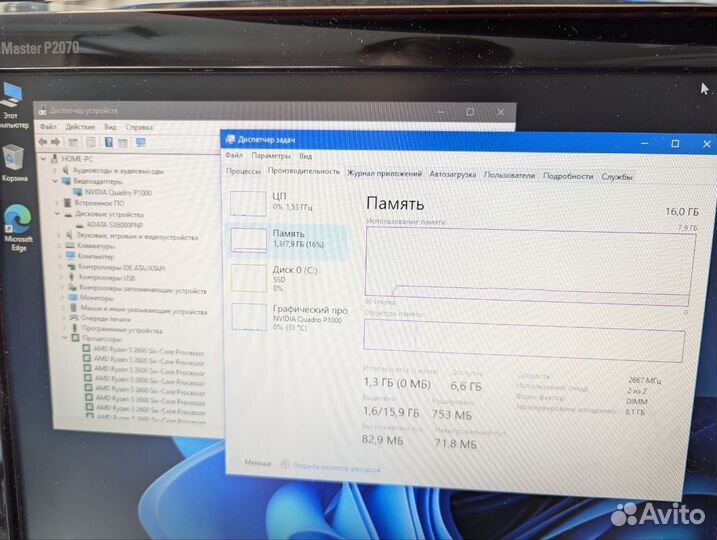Click the ADATA SX6000PNP drive icon

point(80,225)
